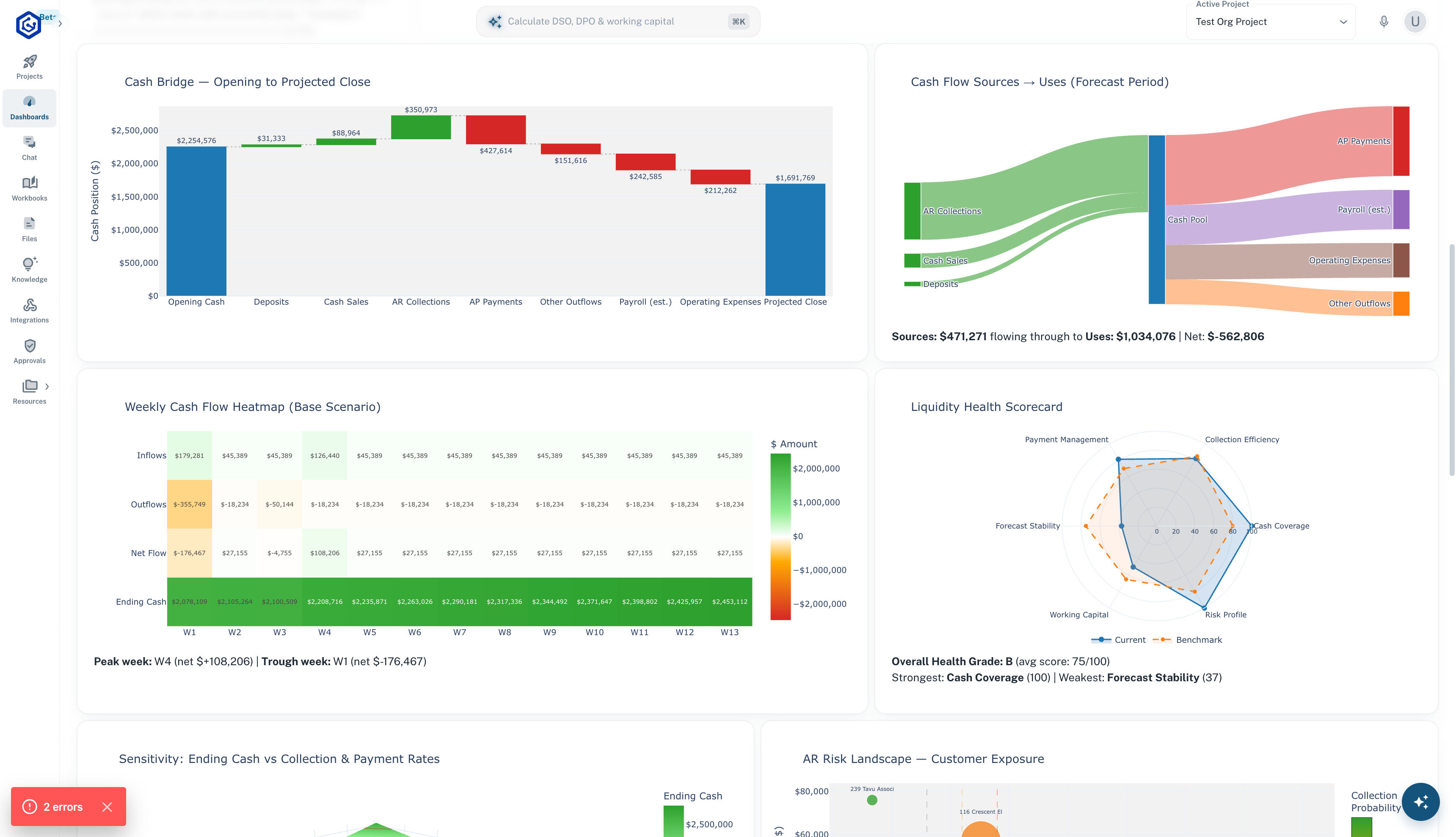Expand the collapsed sidebar with the chevron
Image resolution: width=1456 pixels, height=837 pixels.
[x=59, y=23]
